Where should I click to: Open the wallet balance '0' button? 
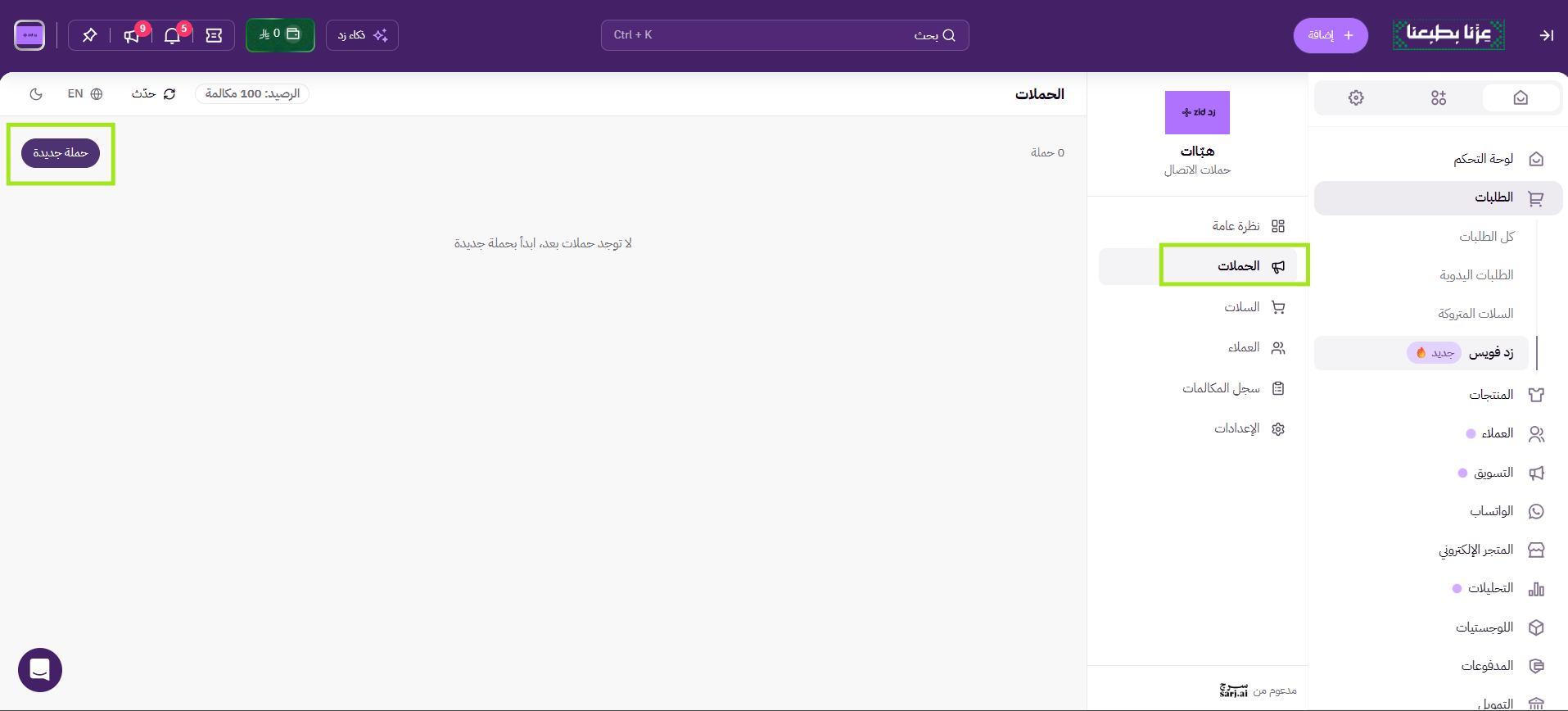pyautogui.click(x=280, y=35)
